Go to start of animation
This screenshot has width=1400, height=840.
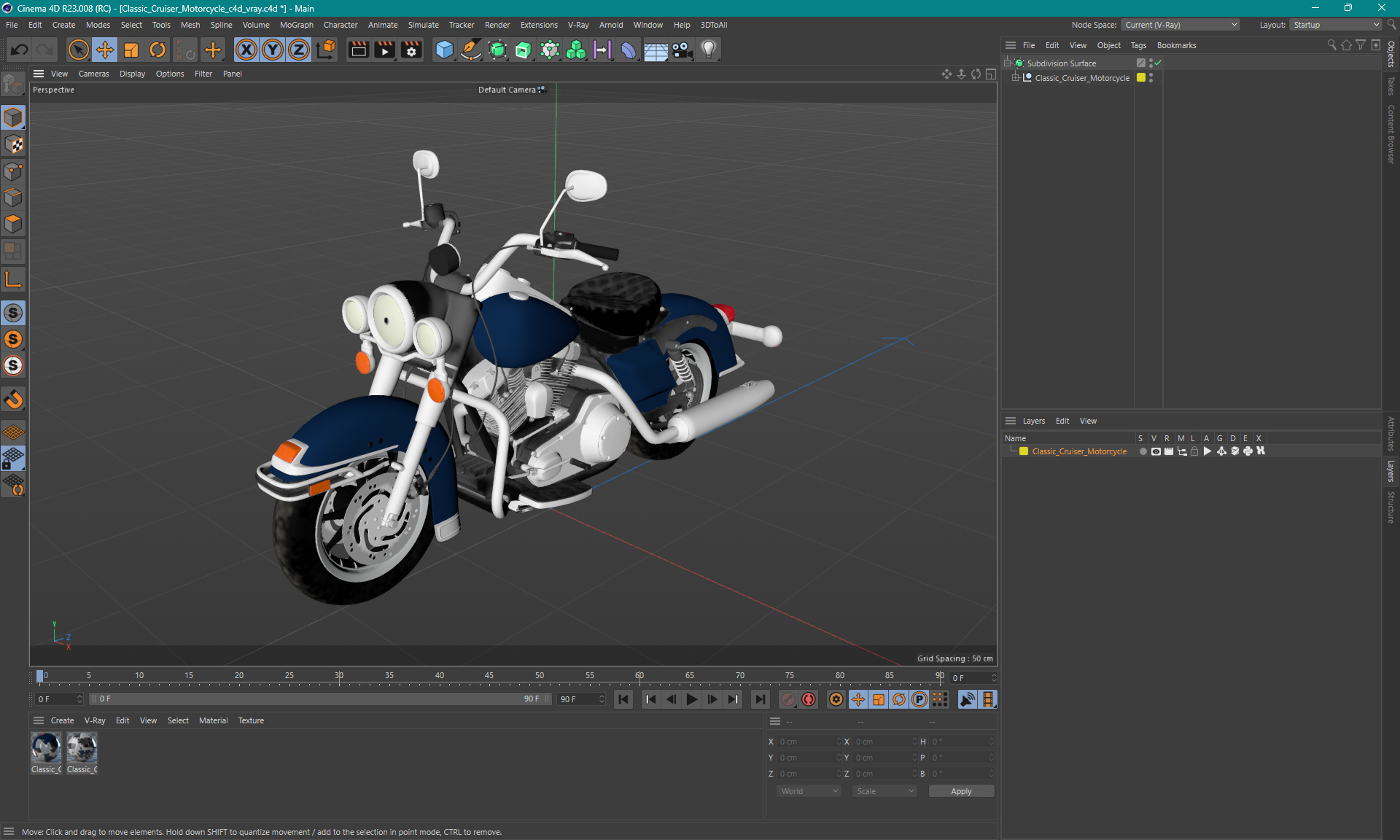pyautogui.click(x=623, y=699)
